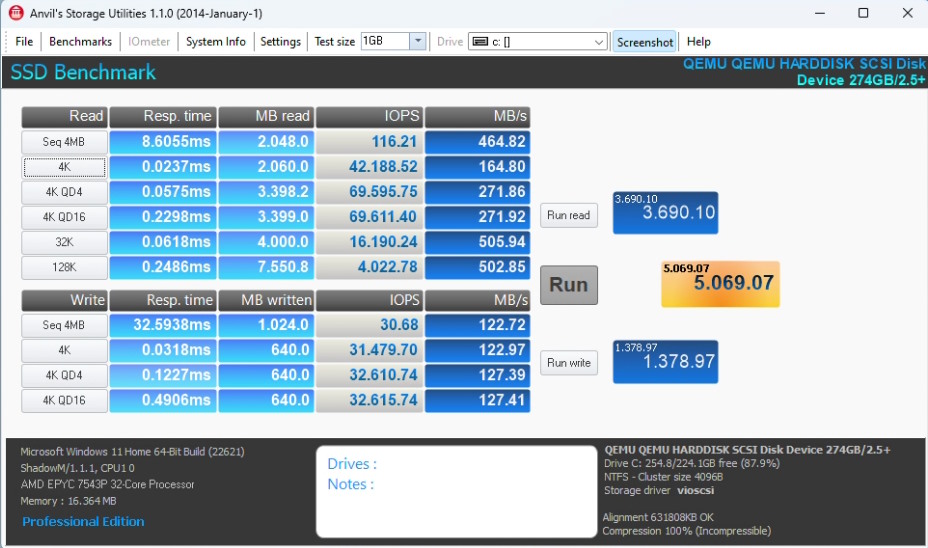Click the Screenshot toolbar button
The height and width of the screenshot is (548, 928).
pos(645,42)
